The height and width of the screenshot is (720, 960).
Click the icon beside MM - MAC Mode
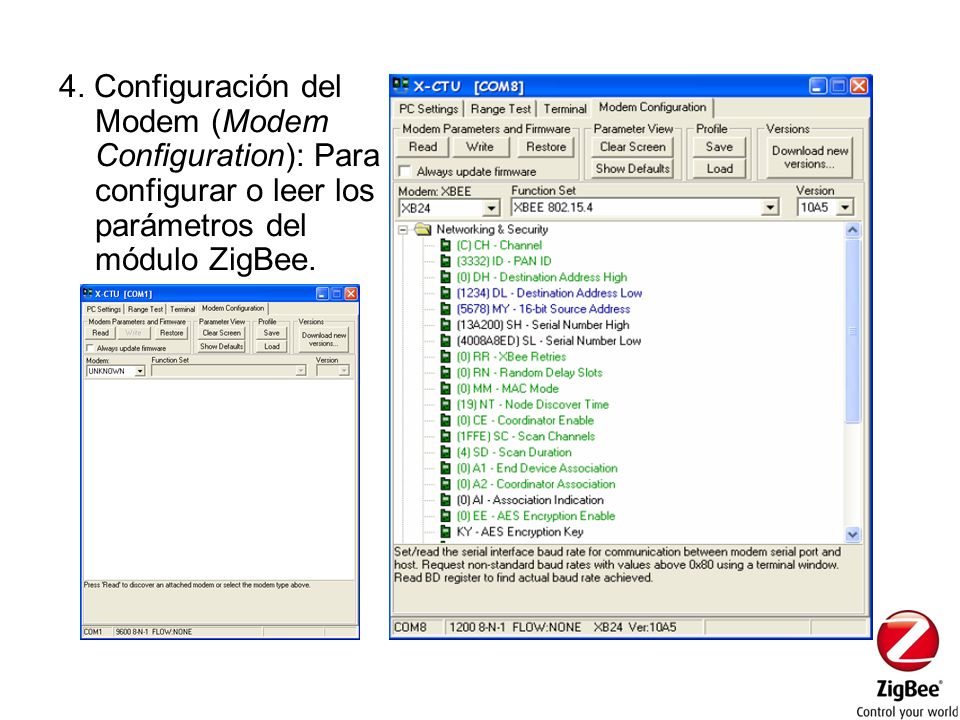click(446, 389)
